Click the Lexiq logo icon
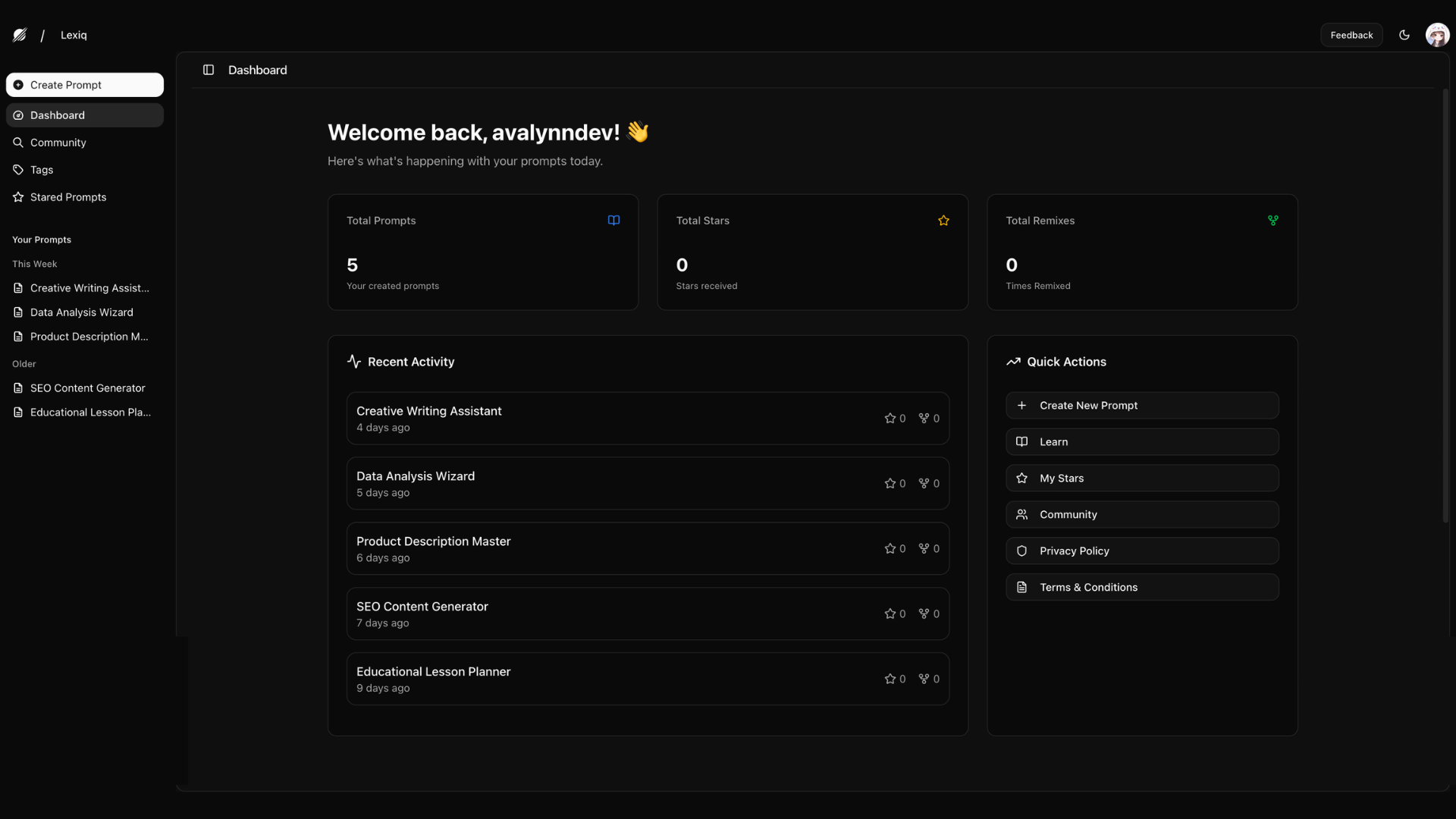Viewport: 1456px width, 819px height. [20, 35]
